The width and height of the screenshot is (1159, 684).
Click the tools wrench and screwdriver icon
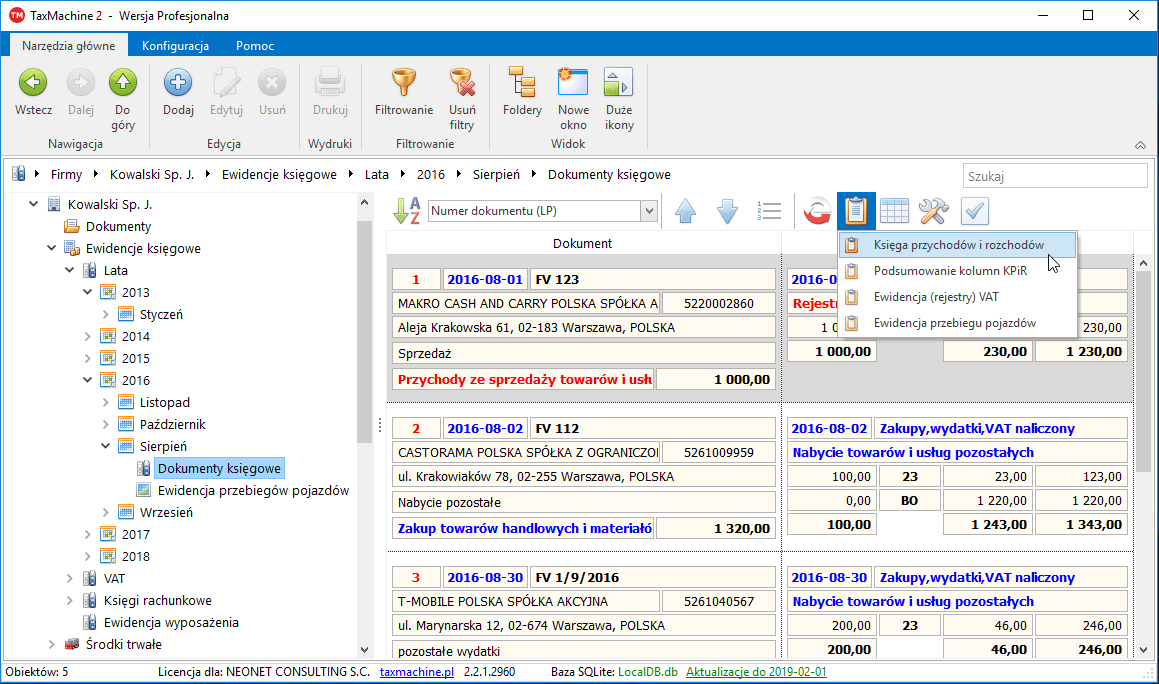pyautogui.click(x=933, y=211)
